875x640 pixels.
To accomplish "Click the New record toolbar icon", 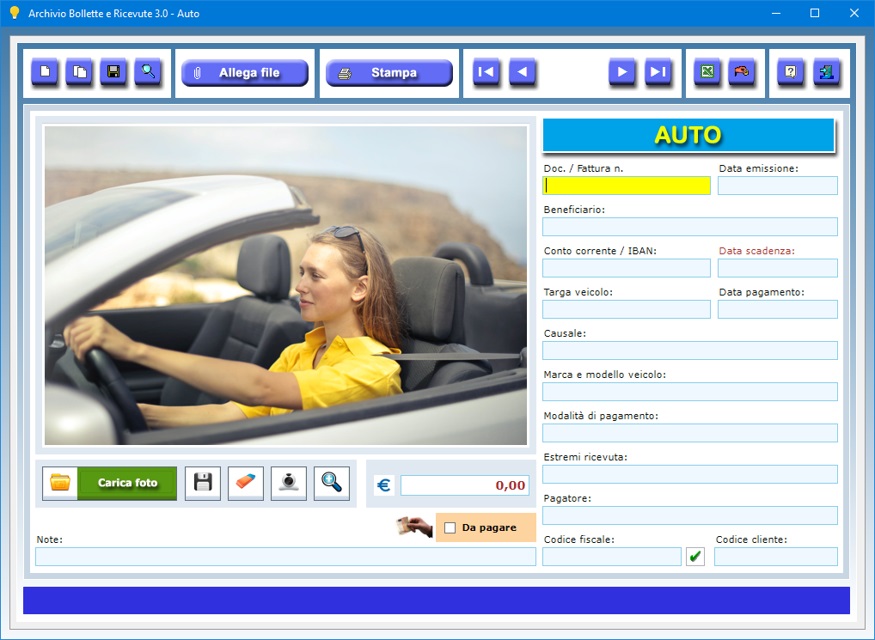I will [x=45, y=72].
